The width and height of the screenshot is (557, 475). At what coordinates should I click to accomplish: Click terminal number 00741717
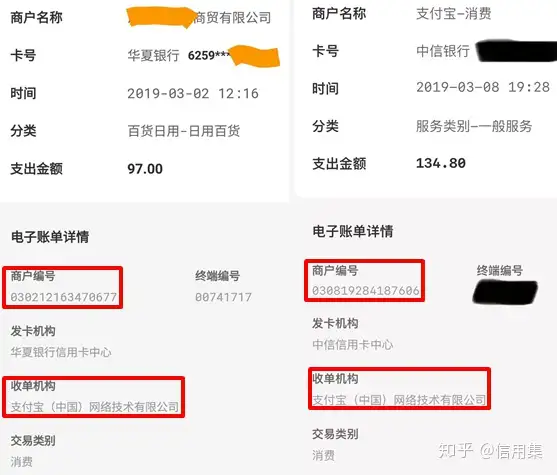coord(223,297)
